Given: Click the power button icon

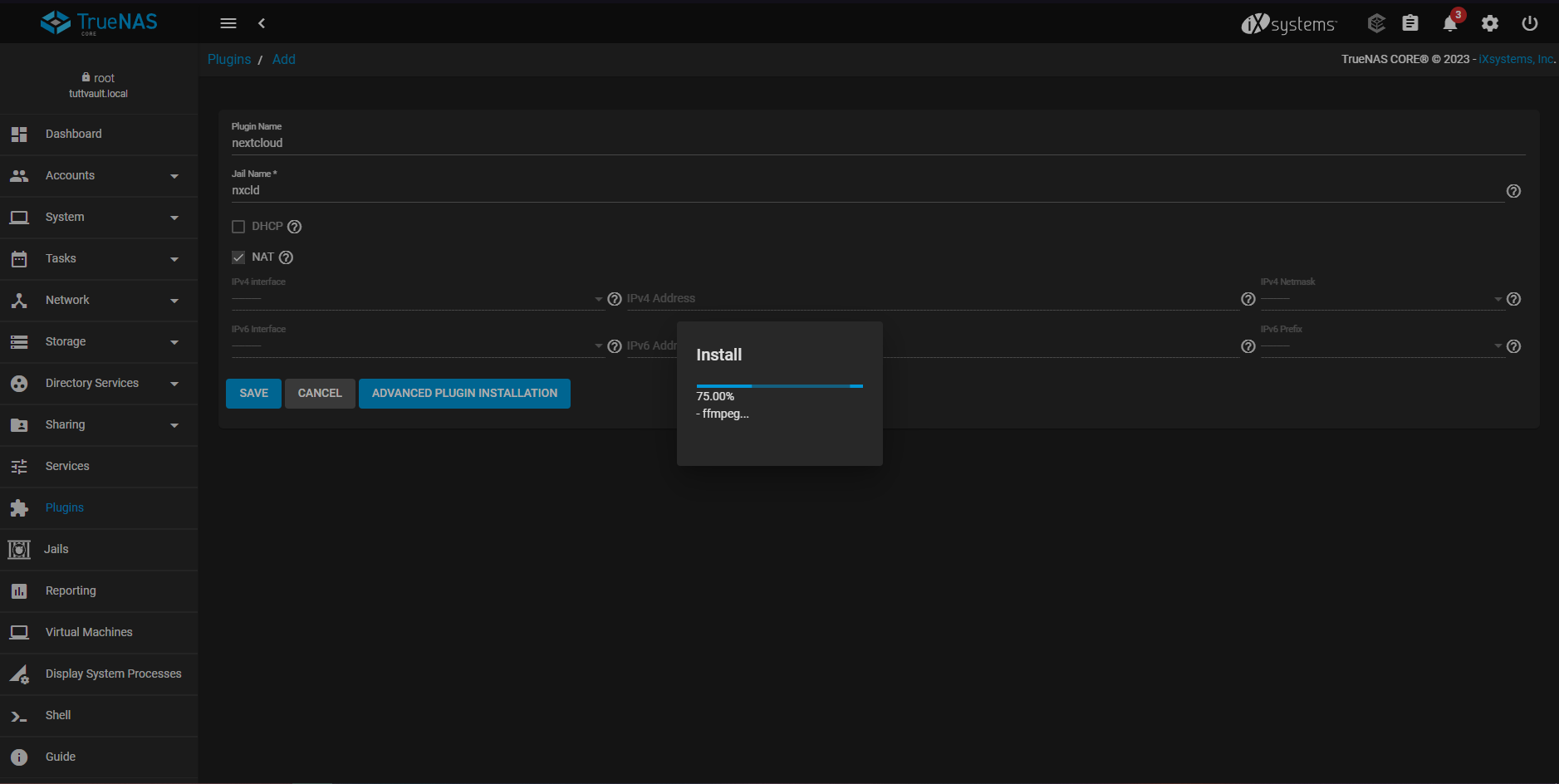Looking at the screenshot, I should (x=1530, y=23).
